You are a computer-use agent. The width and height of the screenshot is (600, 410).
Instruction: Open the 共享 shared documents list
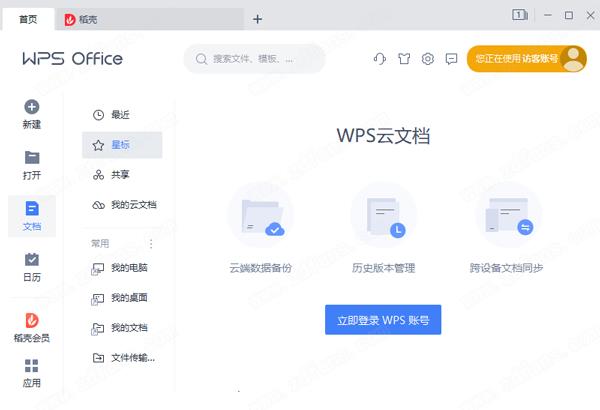click(122, 175)
